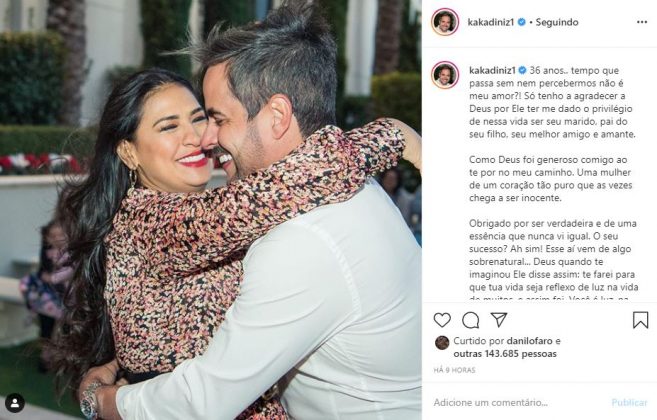Like the post with the heart icon
The height and width of the screenshot is (420, 657).
pos(442,320)
